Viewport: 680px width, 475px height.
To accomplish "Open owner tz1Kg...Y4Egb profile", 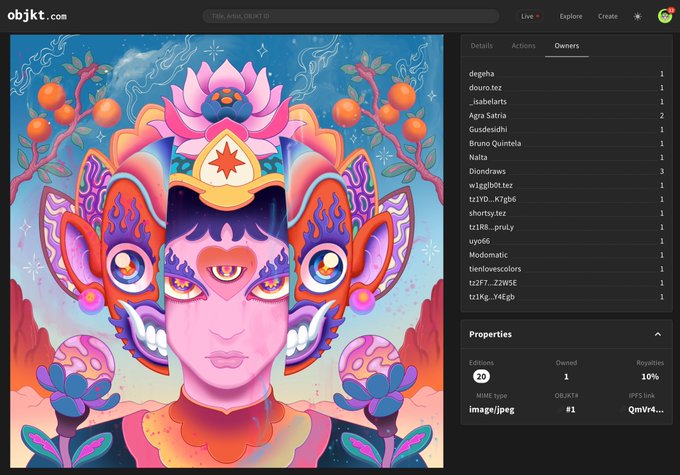I will point(491,297).
